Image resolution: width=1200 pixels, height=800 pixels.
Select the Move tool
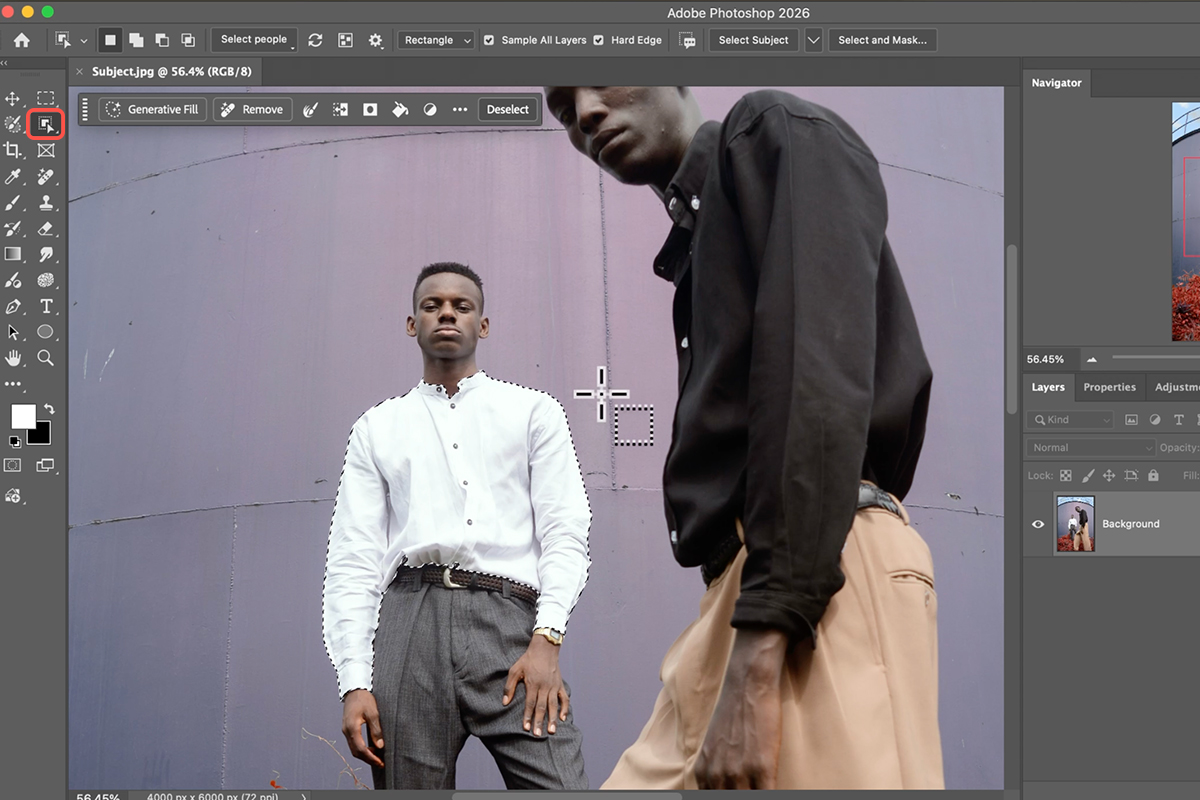(13, 98)
